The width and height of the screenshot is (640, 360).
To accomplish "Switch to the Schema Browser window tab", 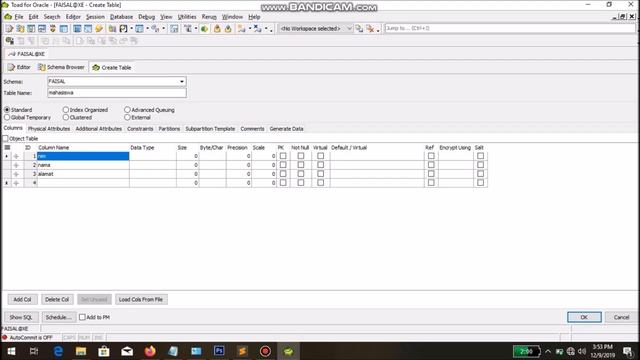I will [61, 67].
